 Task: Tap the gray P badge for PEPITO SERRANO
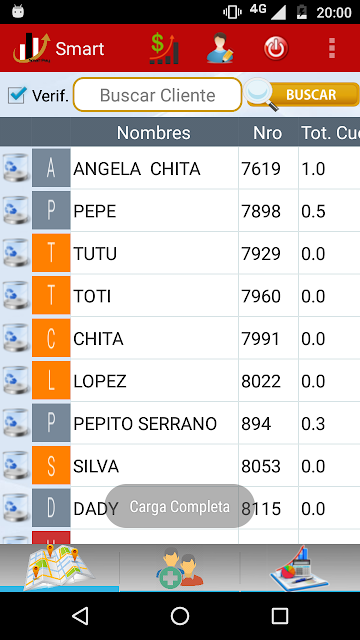pos(51,422)
